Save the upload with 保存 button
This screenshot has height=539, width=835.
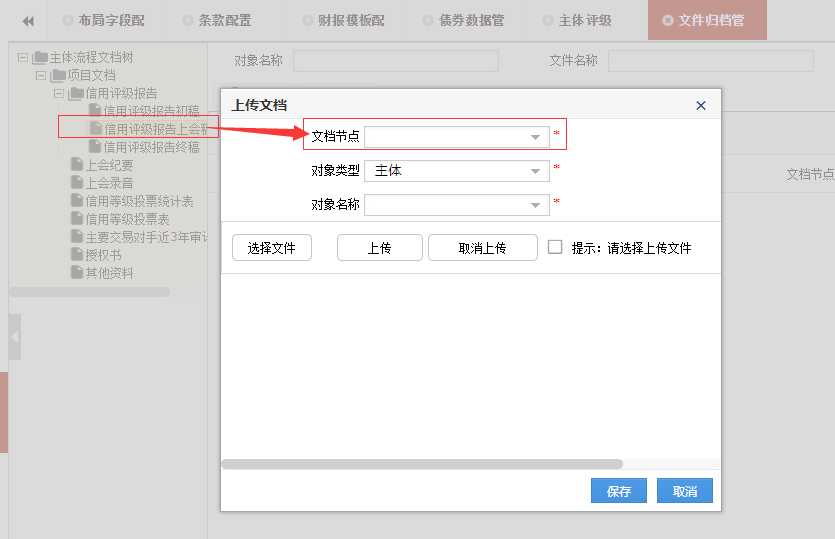(x=619, y=491)
